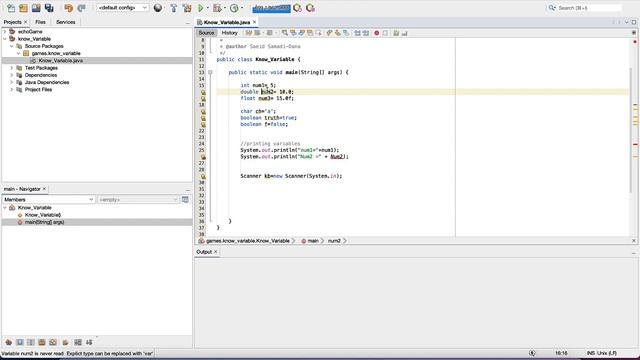Click the Save All toolbar icon
Screen dimensions: 640x360
point(49,8)
